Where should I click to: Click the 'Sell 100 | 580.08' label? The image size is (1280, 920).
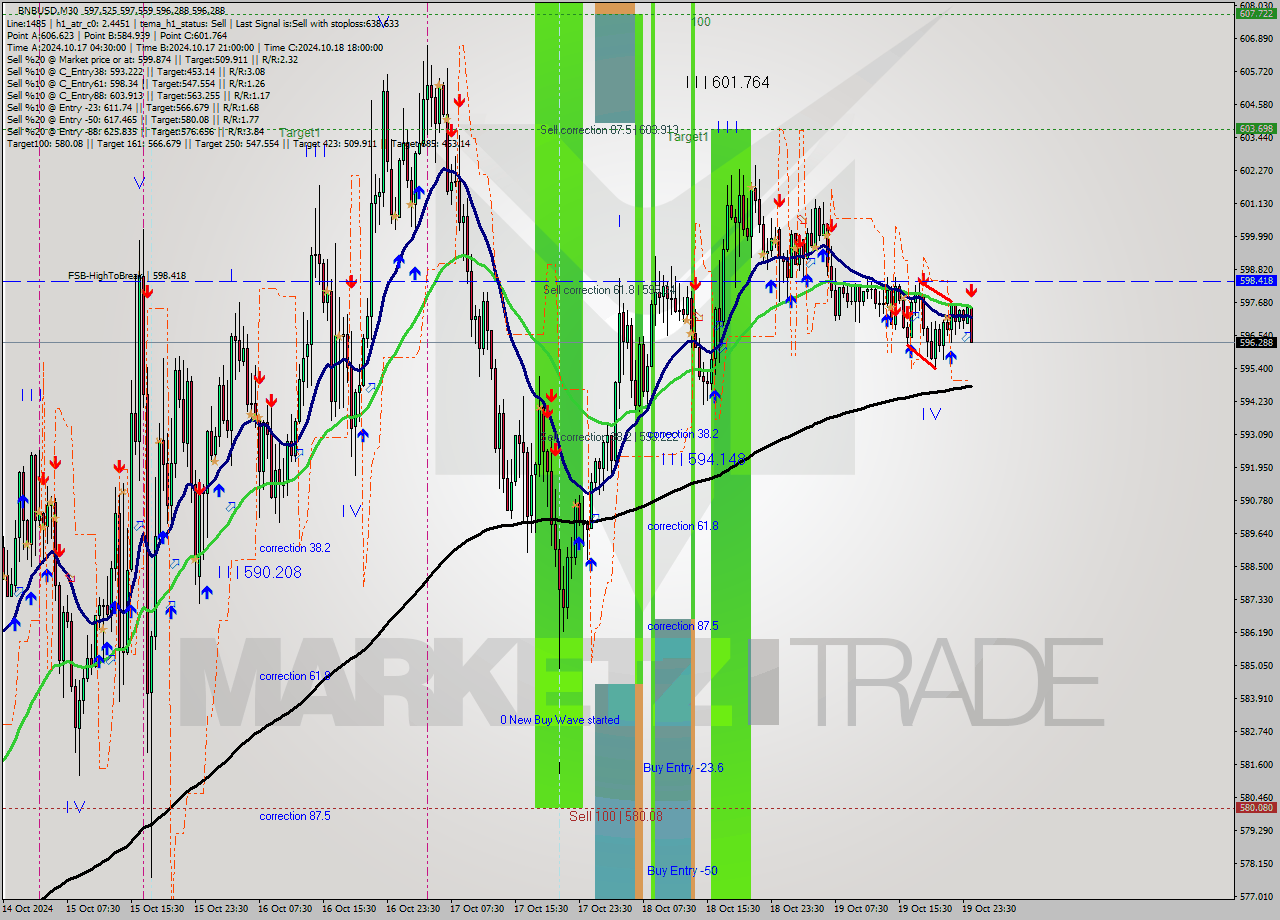(x=616, y=816)
